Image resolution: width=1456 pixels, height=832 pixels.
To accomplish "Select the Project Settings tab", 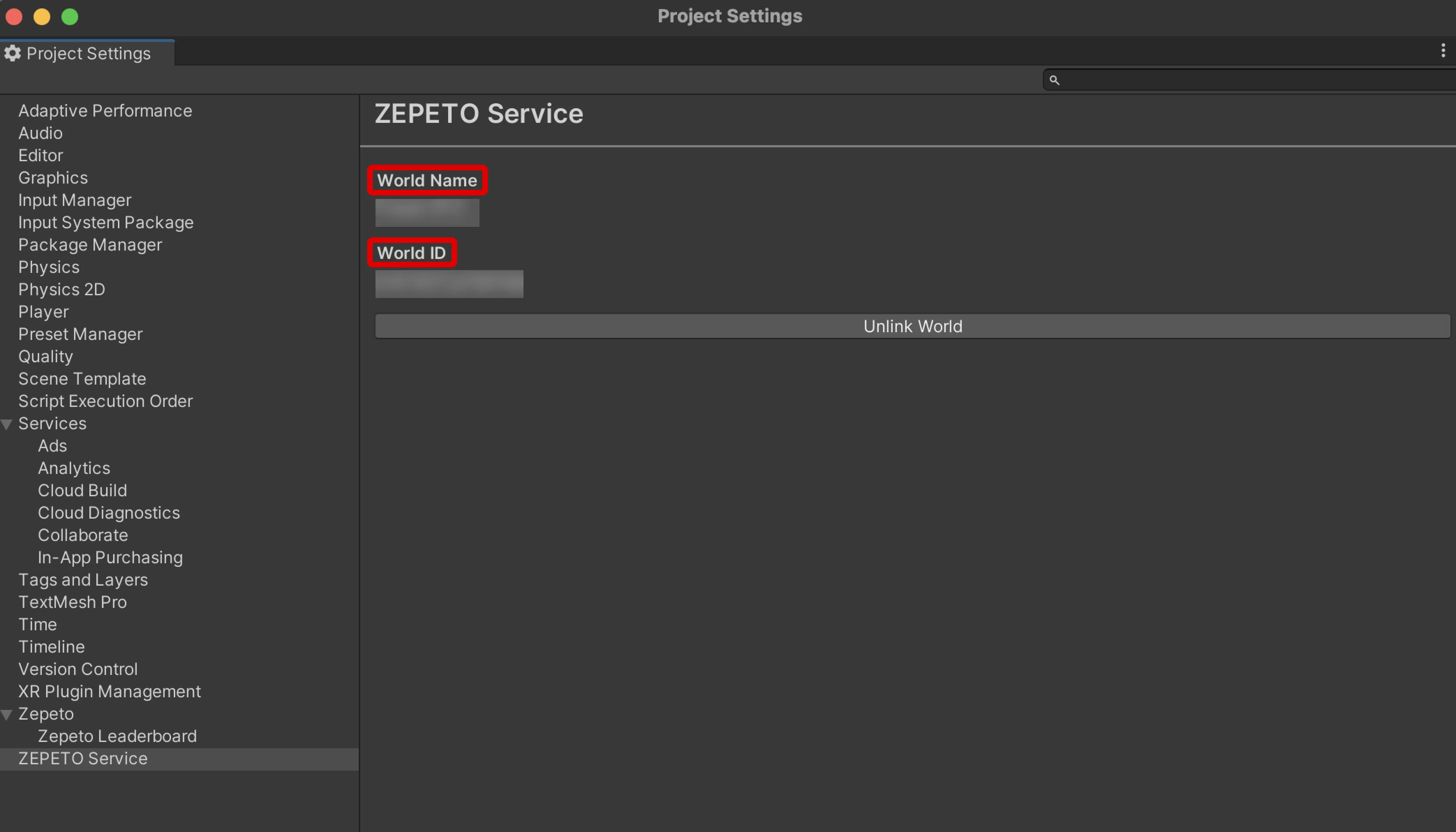I will click(88, 53).
